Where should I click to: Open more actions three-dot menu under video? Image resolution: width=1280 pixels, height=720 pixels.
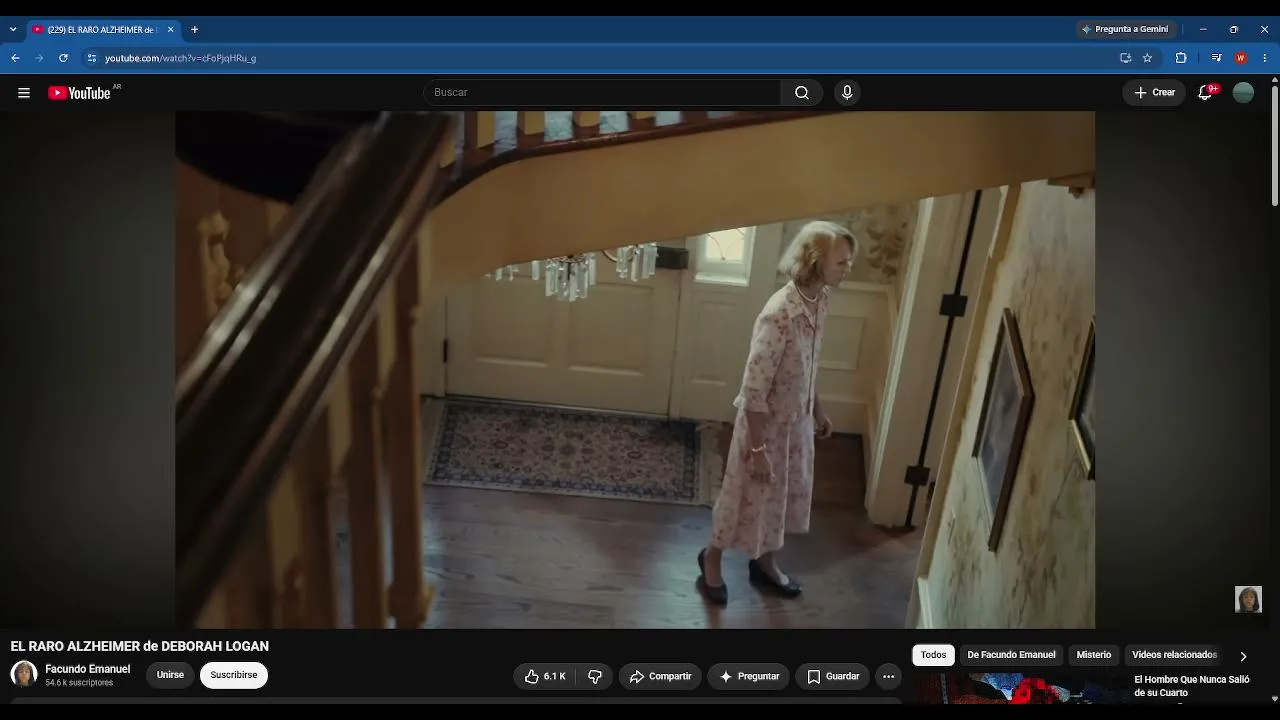[888, 677]
